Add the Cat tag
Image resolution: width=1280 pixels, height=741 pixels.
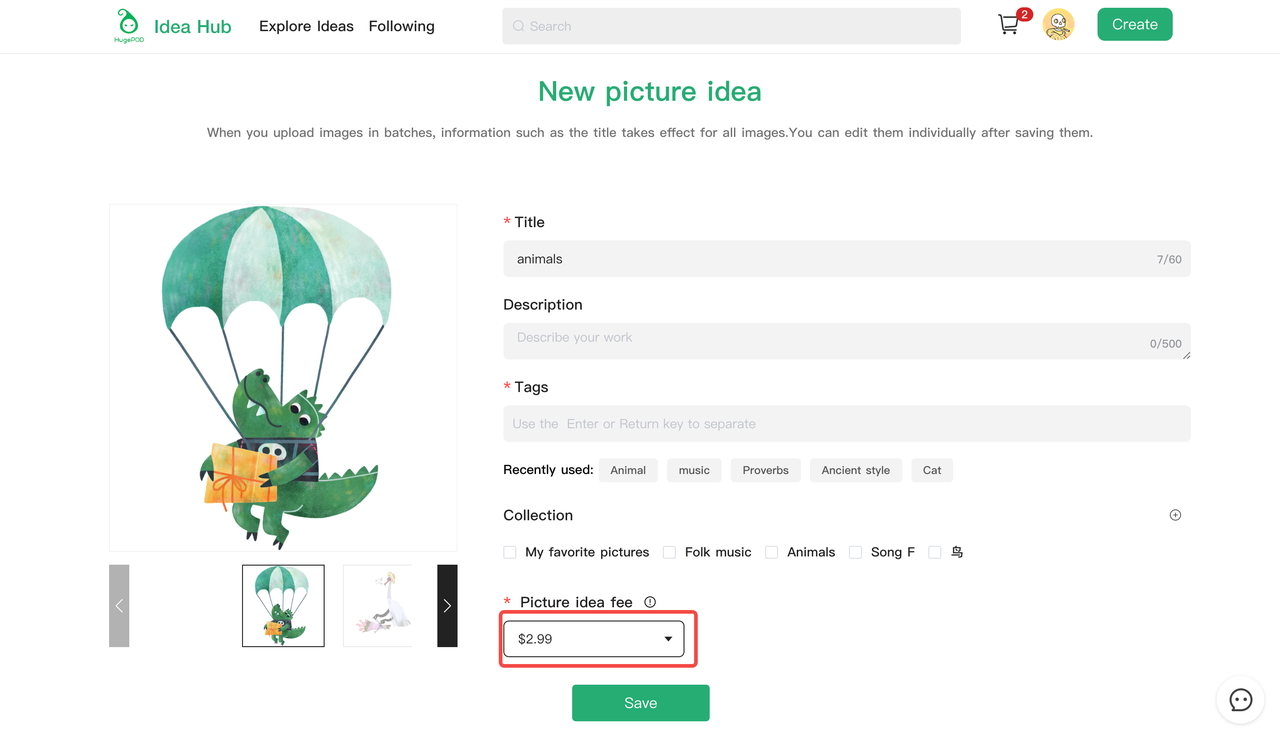(932, 470)
